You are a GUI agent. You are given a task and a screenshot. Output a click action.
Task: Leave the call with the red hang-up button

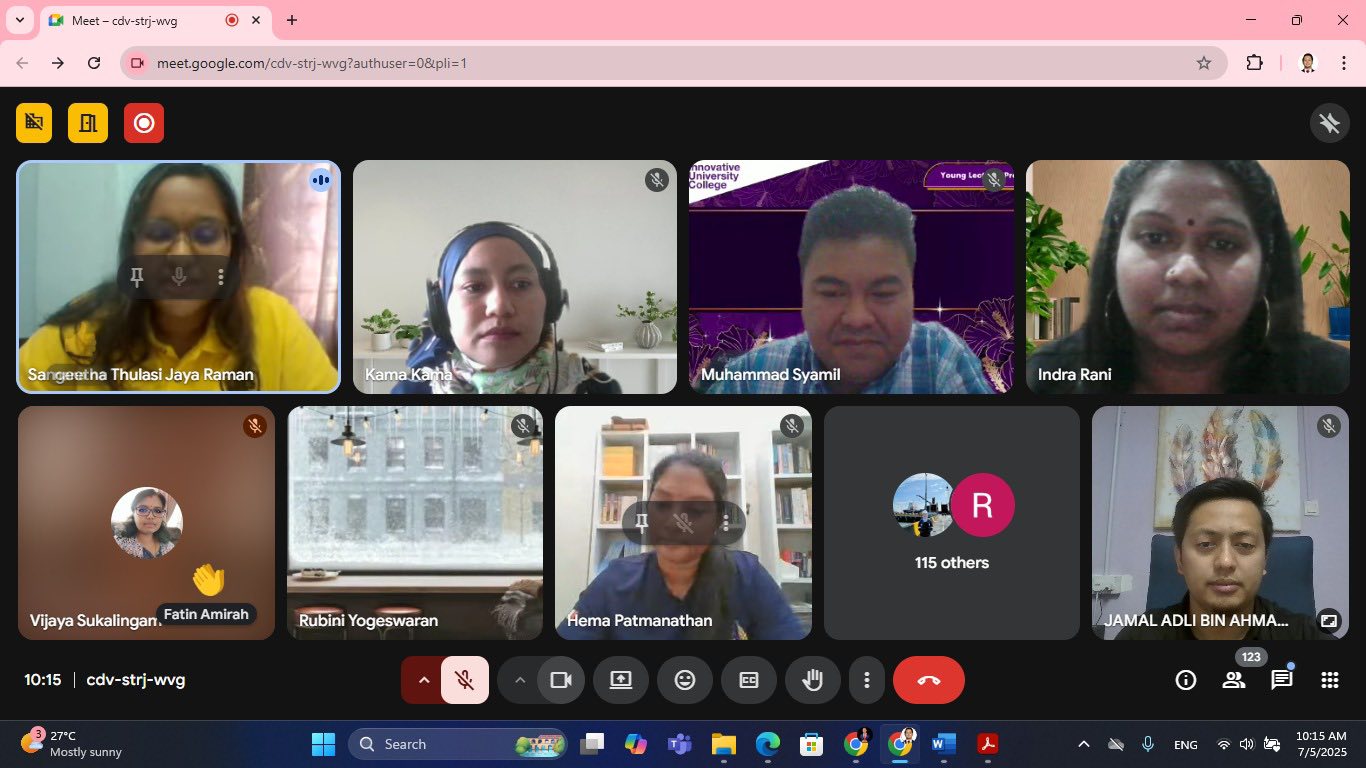click(x=929, y=680)
